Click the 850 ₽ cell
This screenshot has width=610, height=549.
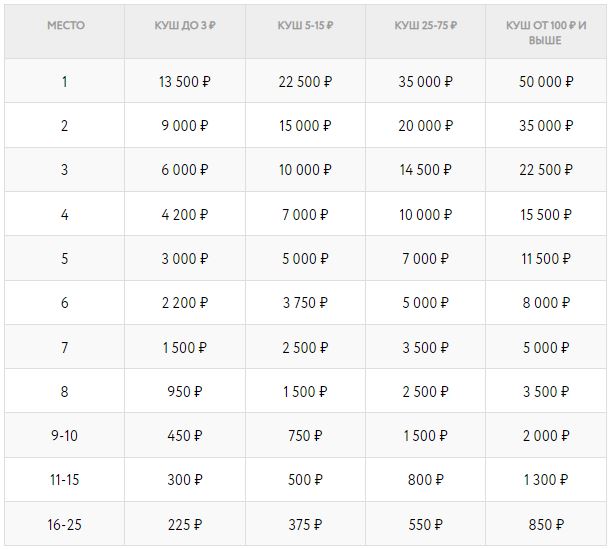(x=546, y=524)
